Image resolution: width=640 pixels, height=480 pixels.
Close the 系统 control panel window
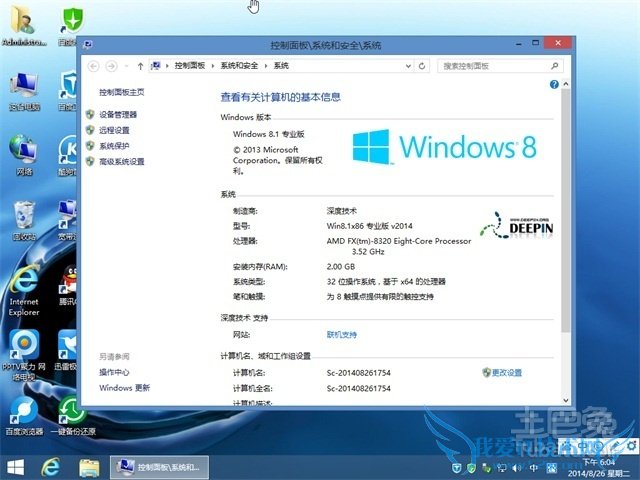(558, 43)
